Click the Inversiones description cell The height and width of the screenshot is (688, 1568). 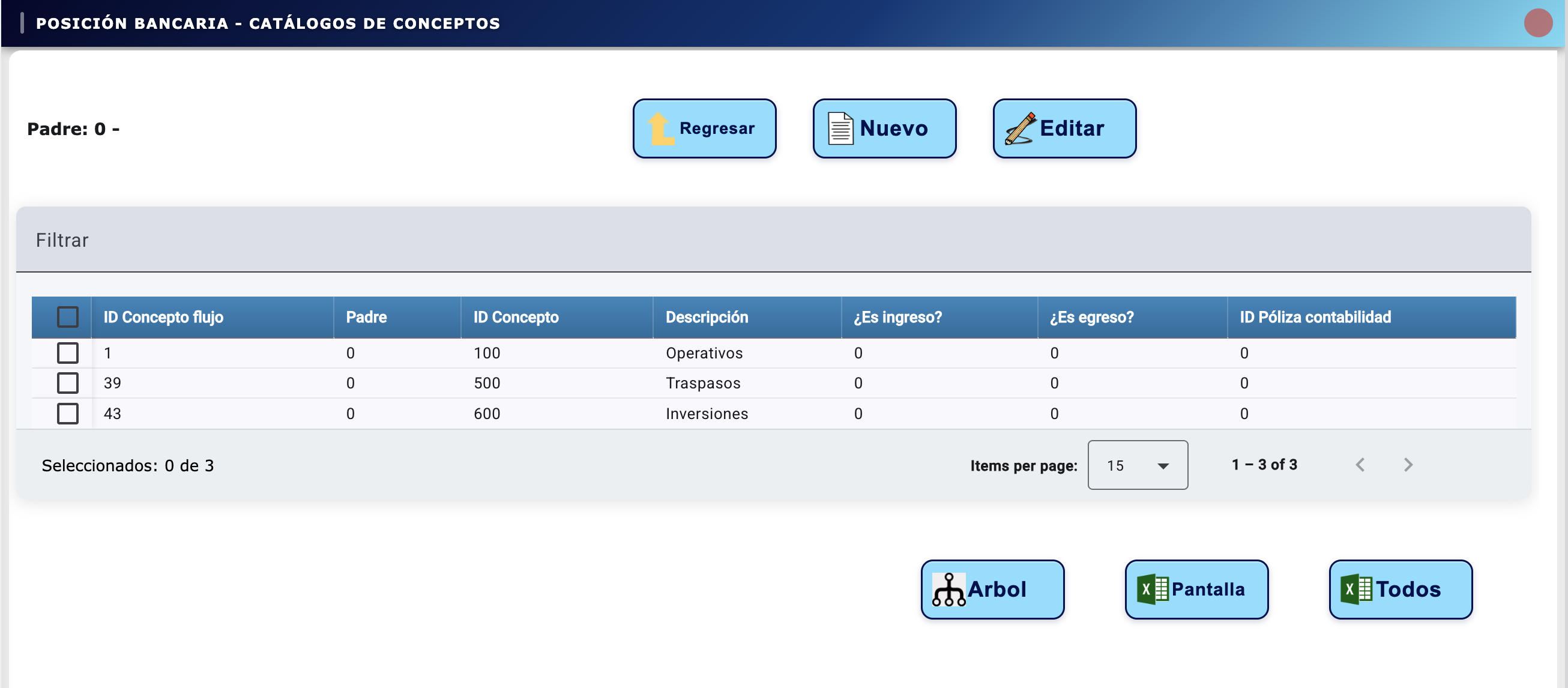click(x=706, y=414)
